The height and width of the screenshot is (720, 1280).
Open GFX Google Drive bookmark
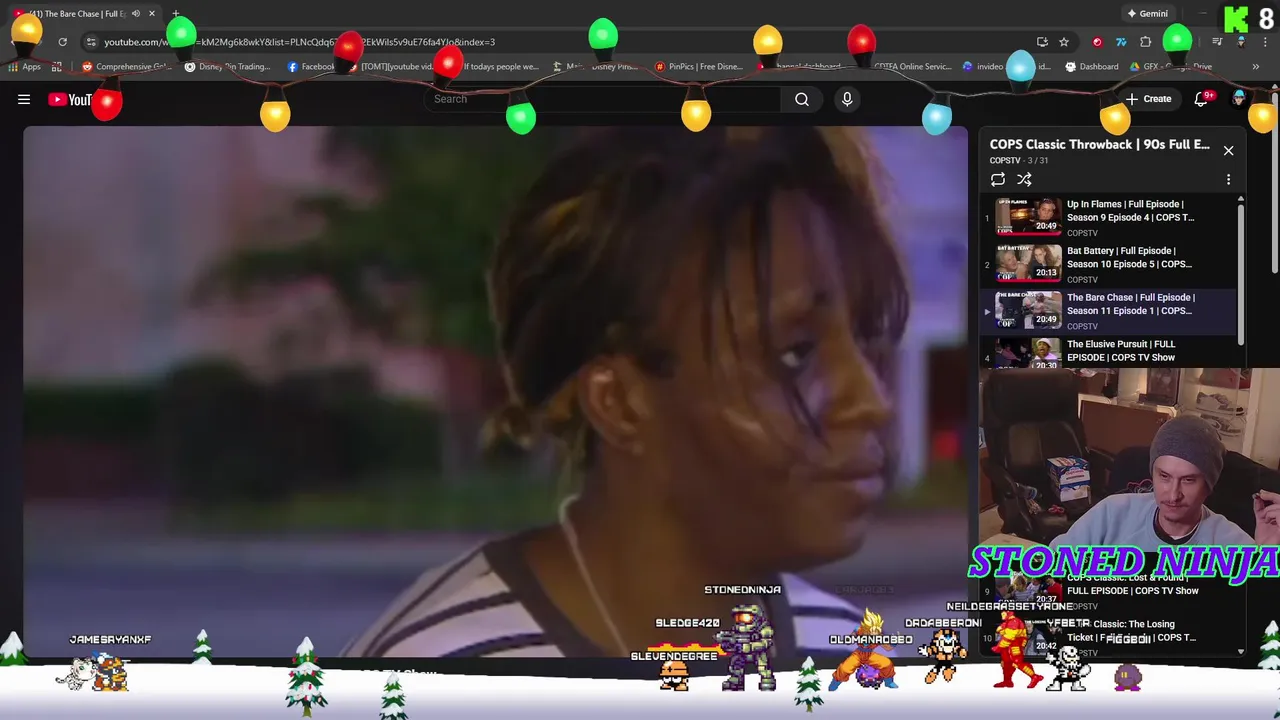click(x=1171, y=67)
